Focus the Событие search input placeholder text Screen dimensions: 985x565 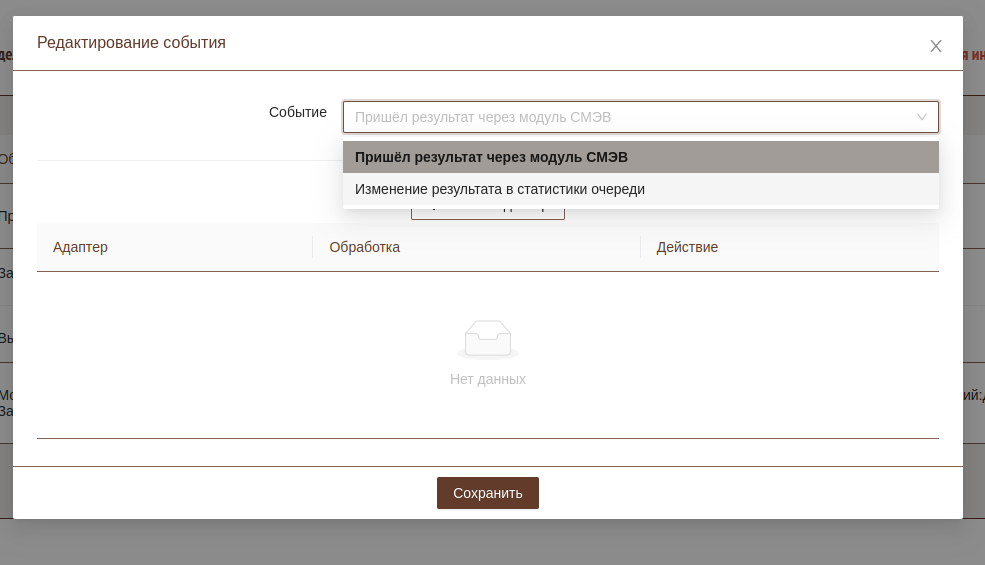point(483,117)
